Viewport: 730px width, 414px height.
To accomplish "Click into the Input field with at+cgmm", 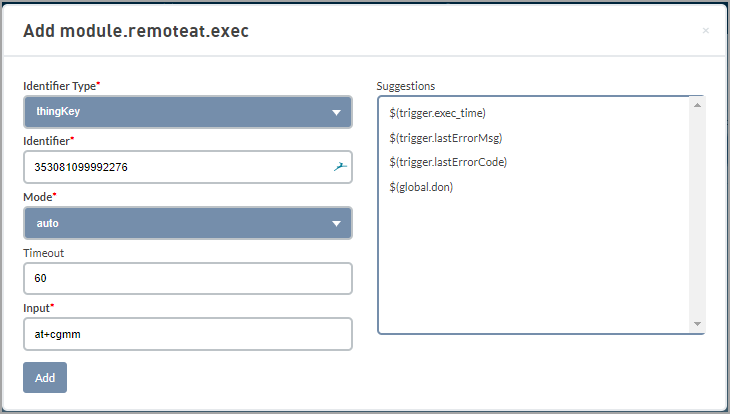I will point(188,334).
